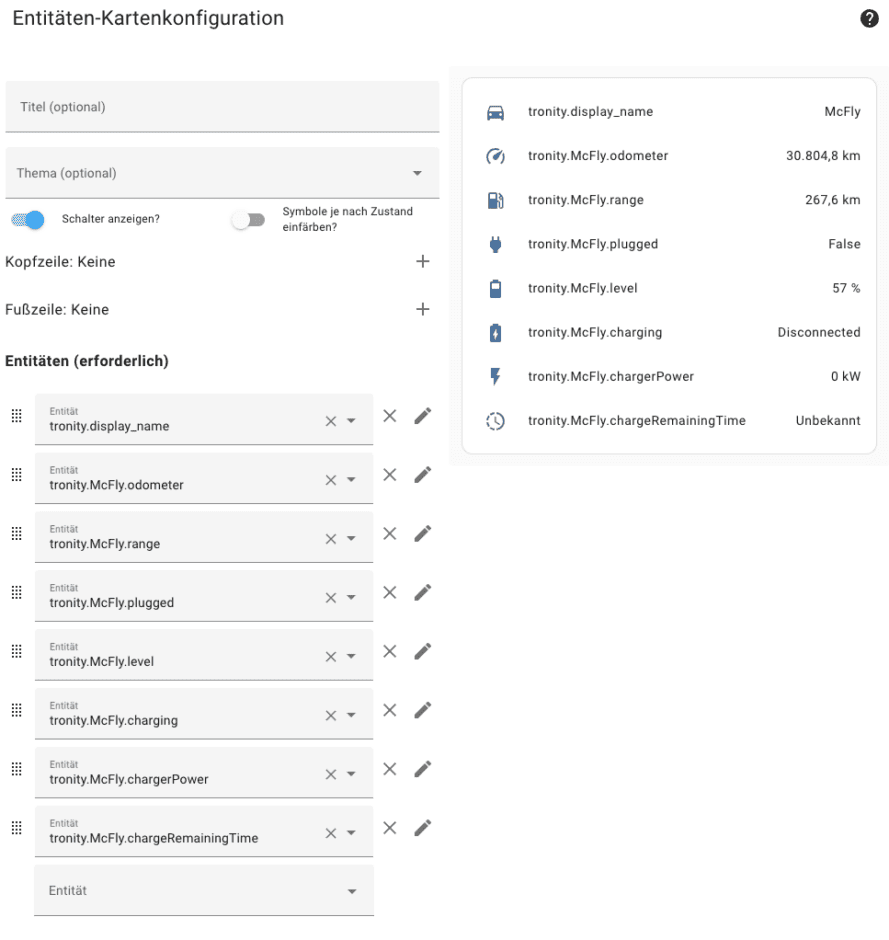Image resolution: width=889 pixels, height=940 pixels.
Task: Edit the tronity.McFly.chargerPower entity
Action: pyautogui.click(x=422, y=769)
